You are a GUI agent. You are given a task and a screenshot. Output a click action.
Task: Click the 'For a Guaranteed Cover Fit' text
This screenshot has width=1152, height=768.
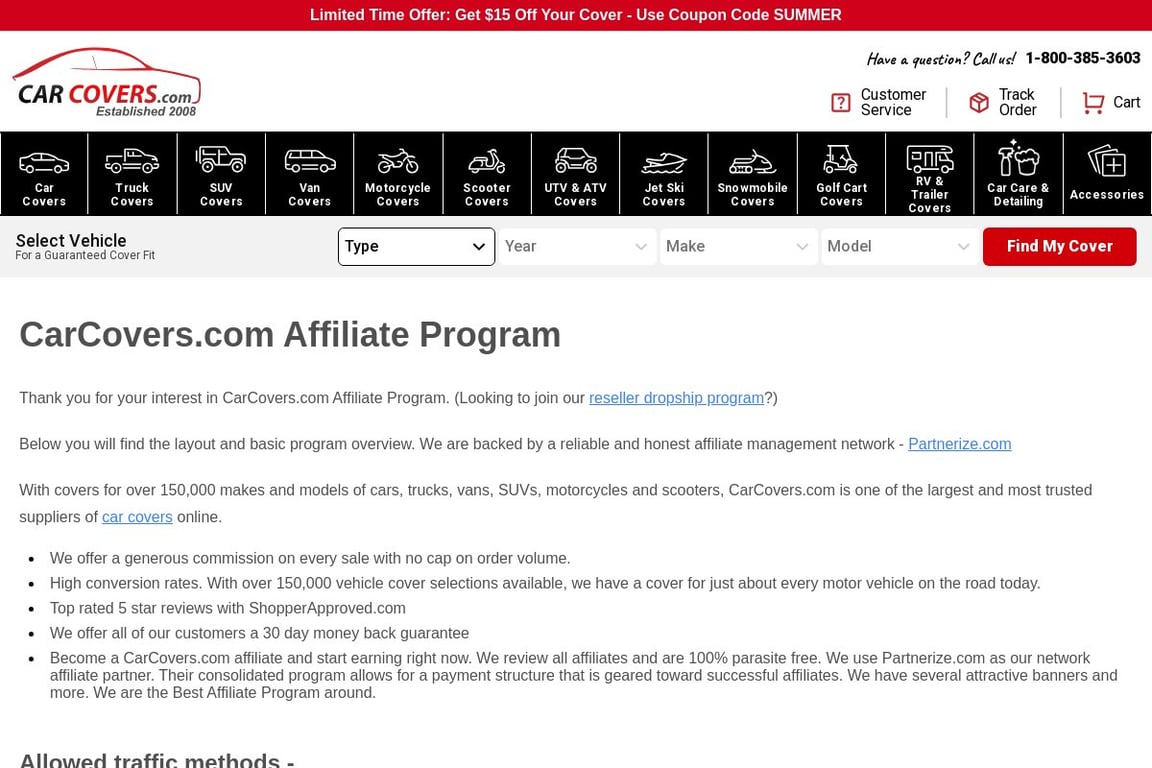(85, 255)
